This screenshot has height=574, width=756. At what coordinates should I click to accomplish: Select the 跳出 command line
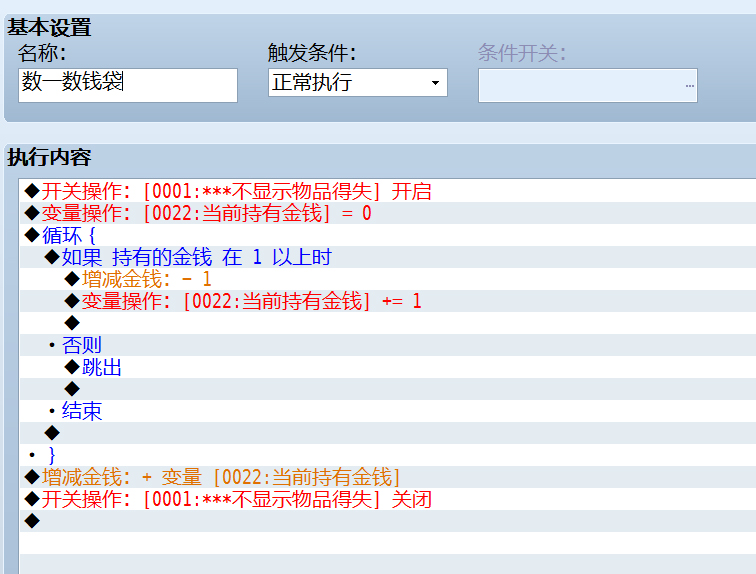pyautogui.click(x=388, y=367)
